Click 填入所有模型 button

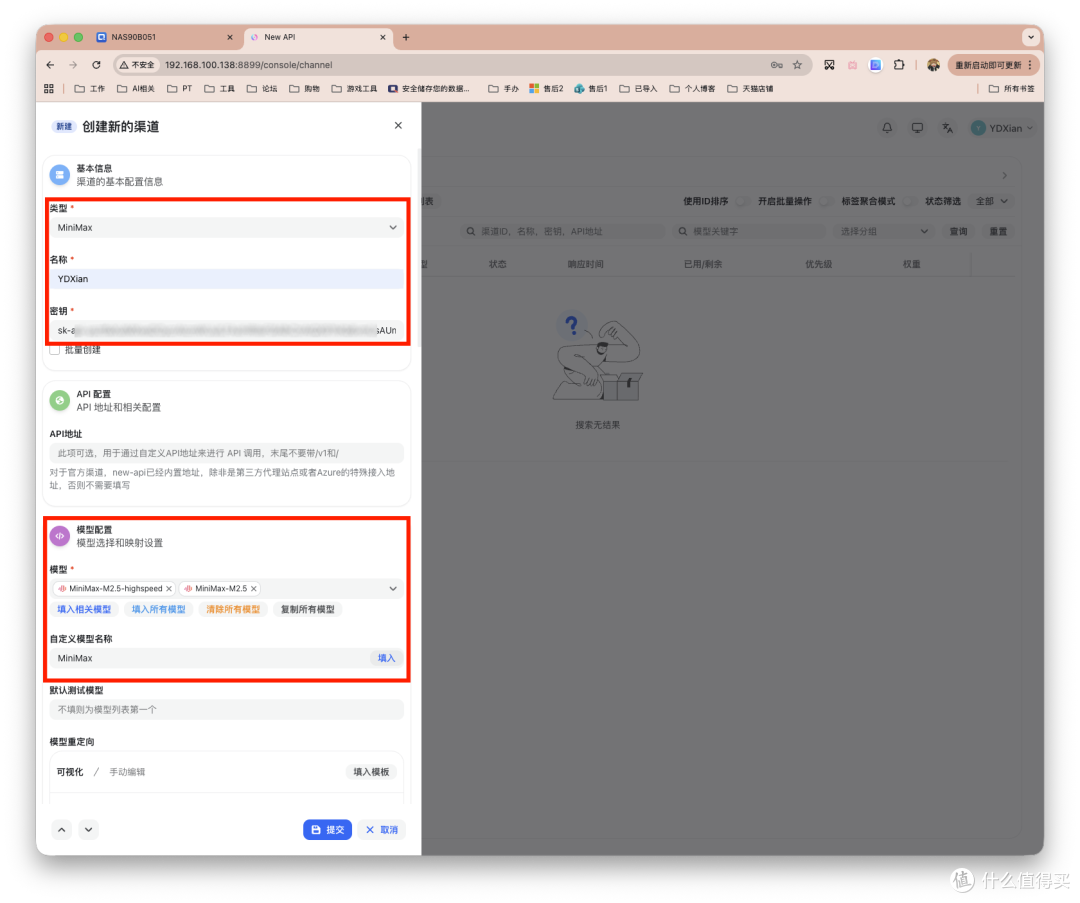(158, 610)
